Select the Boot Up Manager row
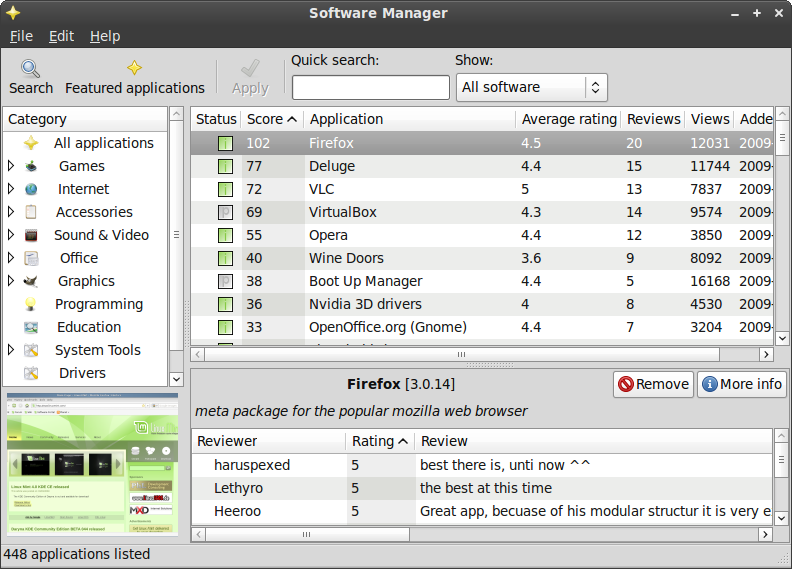This screenshot has height=569, width=792. (481, 281)
